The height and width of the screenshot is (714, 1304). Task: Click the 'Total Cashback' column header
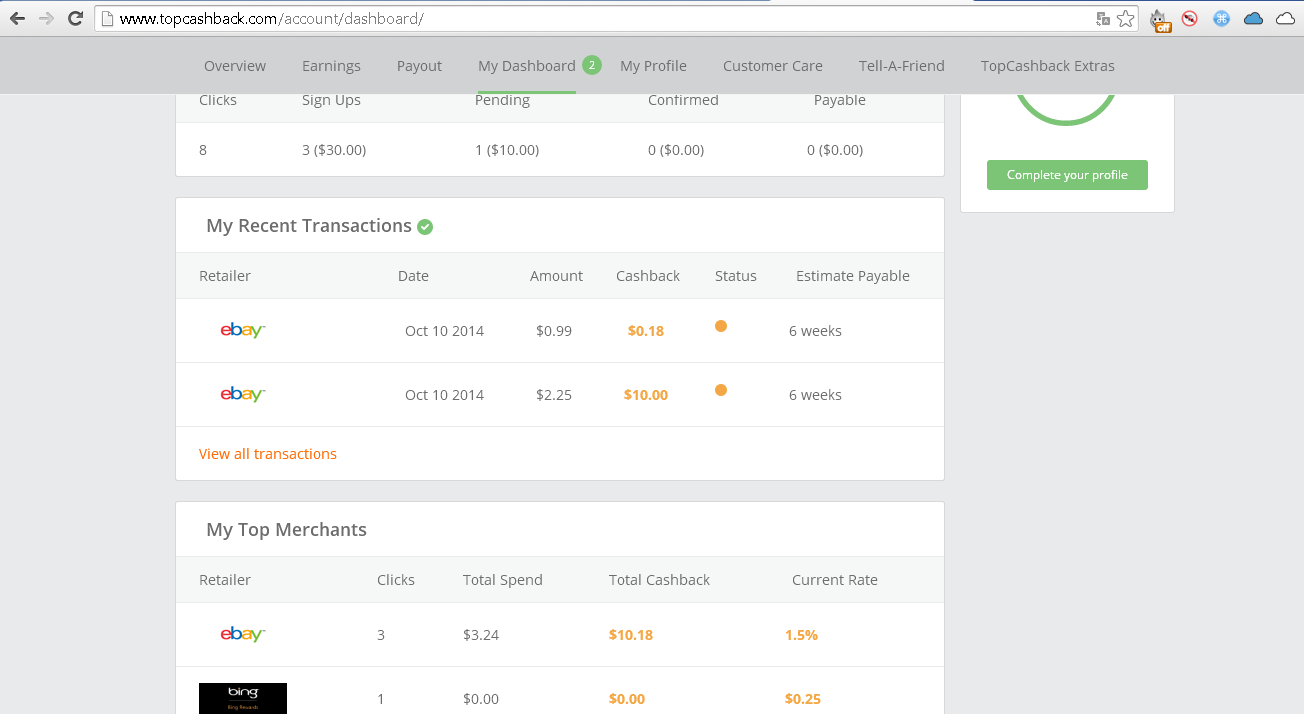tap(659, 580)
